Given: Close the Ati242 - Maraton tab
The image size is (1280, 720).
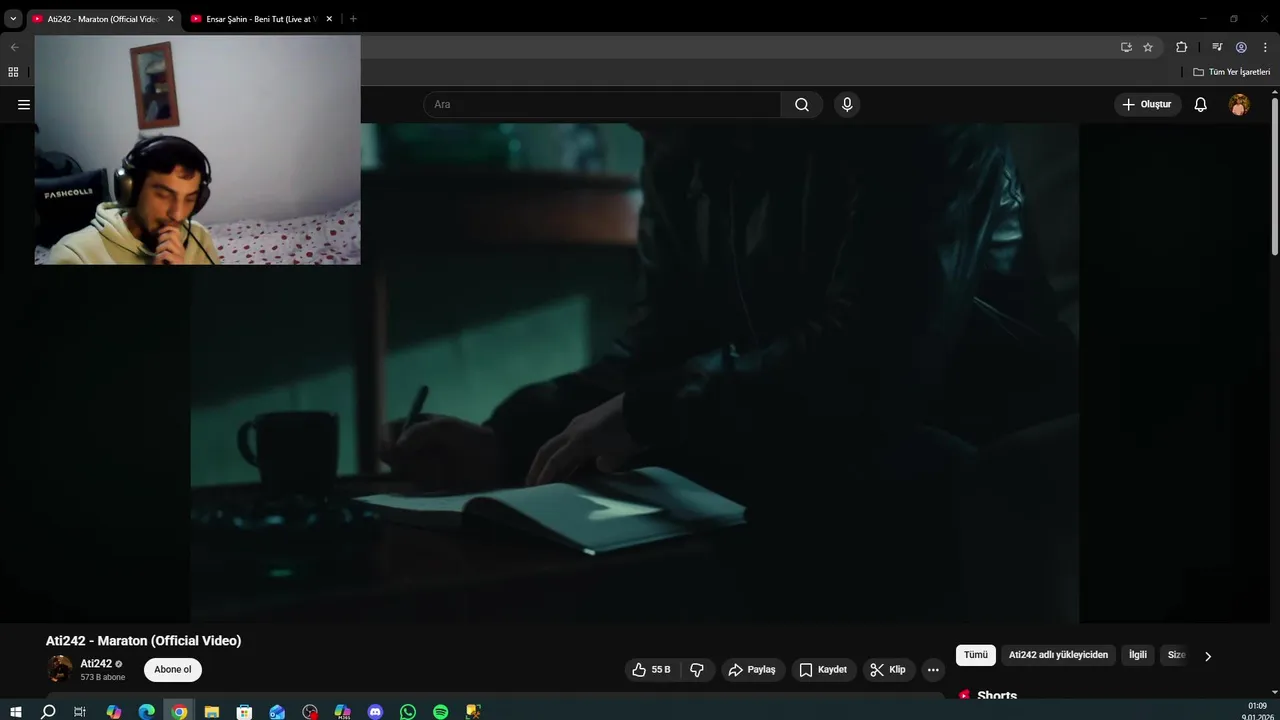Looking at the screenshot, I should 170,19.
